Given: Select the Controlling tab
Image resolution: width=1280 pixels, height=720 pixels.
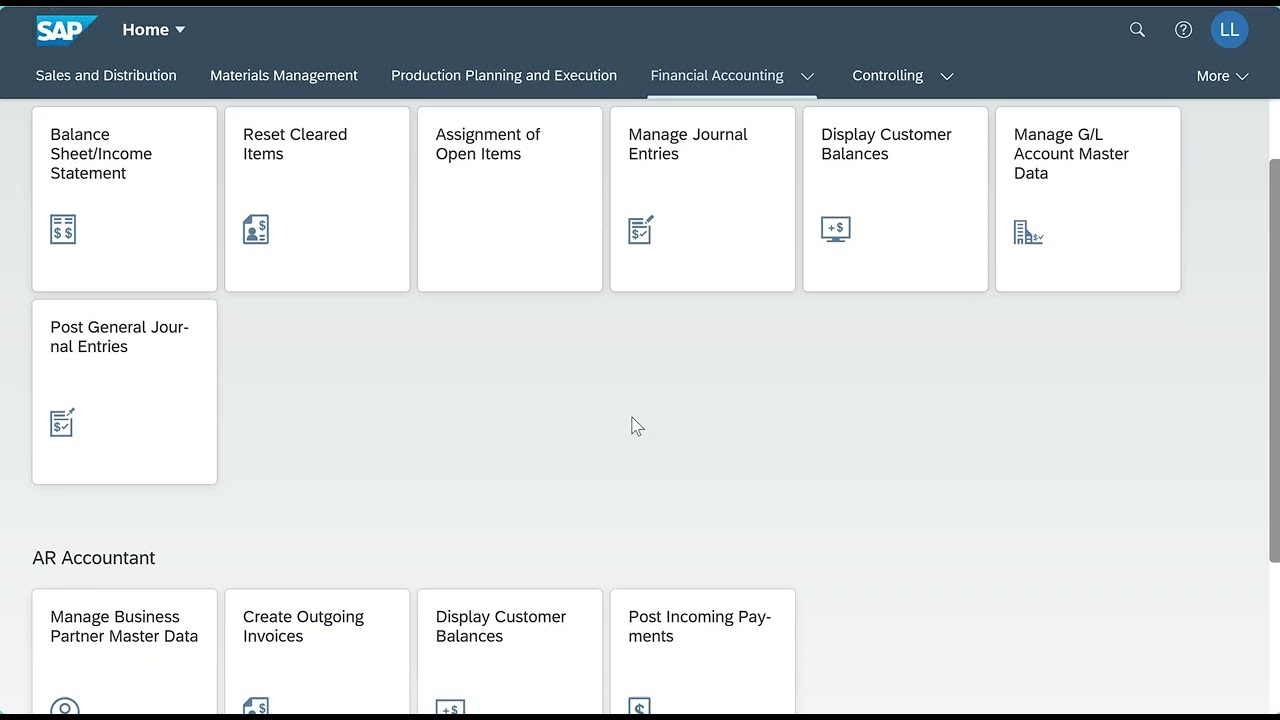Looking at the screenshot, I should [887, 75].
